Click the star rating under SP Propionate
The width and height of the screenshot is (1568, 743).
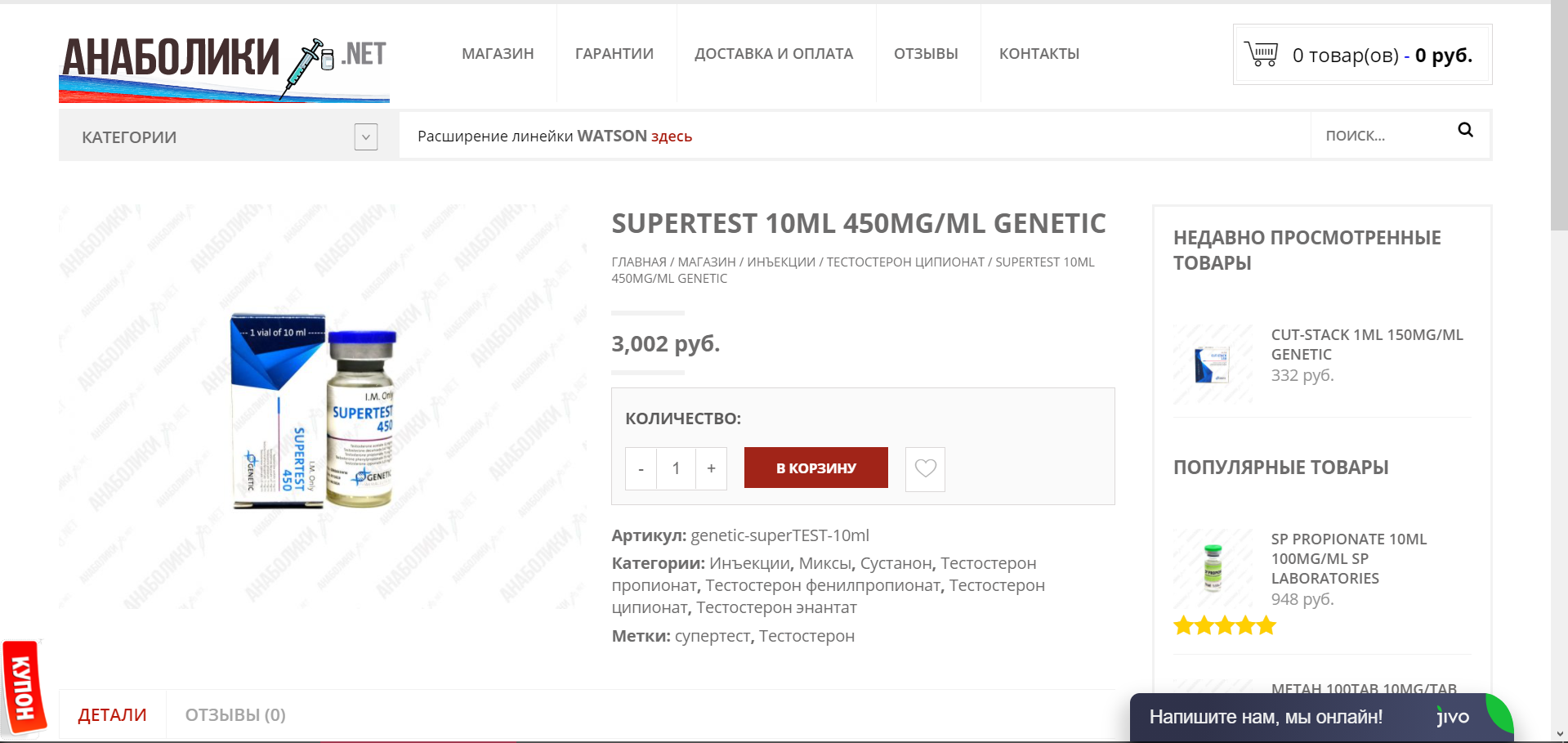[x=1224, y=625]
